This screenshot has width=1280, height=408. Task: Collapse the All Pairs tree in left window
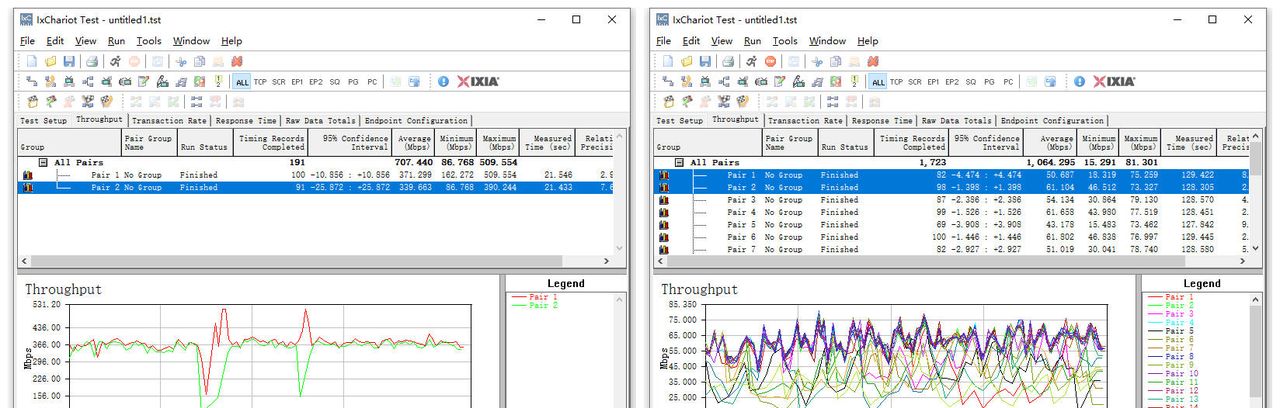pos(43,162)
